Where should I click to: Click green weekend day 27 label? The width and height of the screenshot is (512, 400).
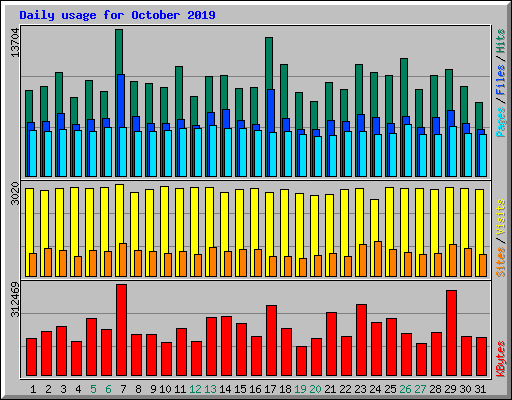tap(420, 389)
